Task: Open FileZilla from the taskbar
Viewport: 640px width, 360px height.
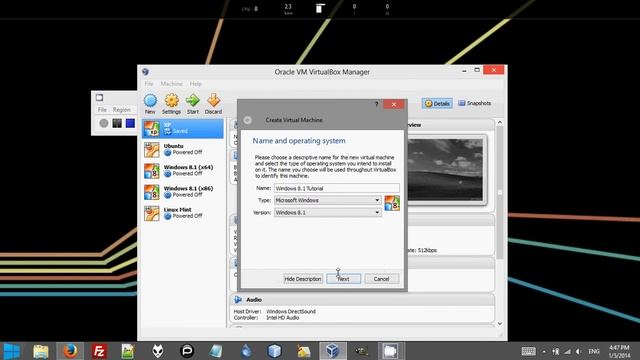Action: point(99,351)
